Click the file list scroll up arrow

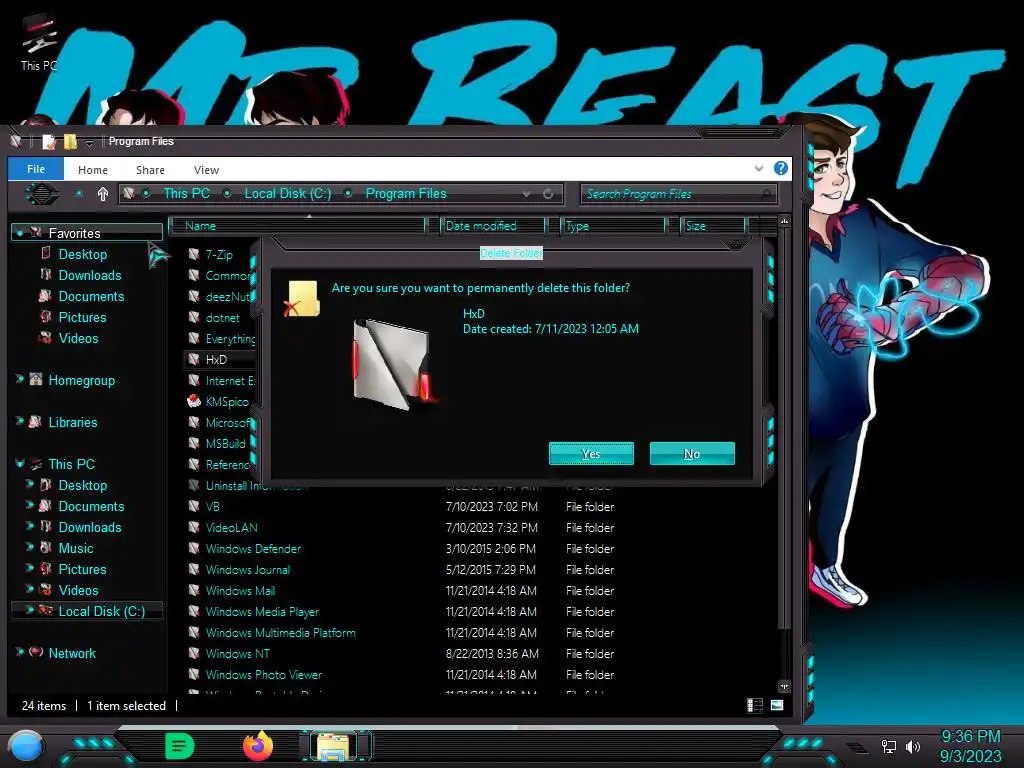point(784,221)
